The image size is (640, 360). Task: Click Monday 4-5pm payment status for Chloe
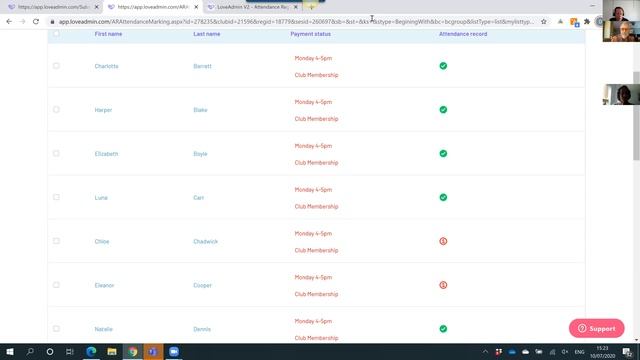coord(313,233)
